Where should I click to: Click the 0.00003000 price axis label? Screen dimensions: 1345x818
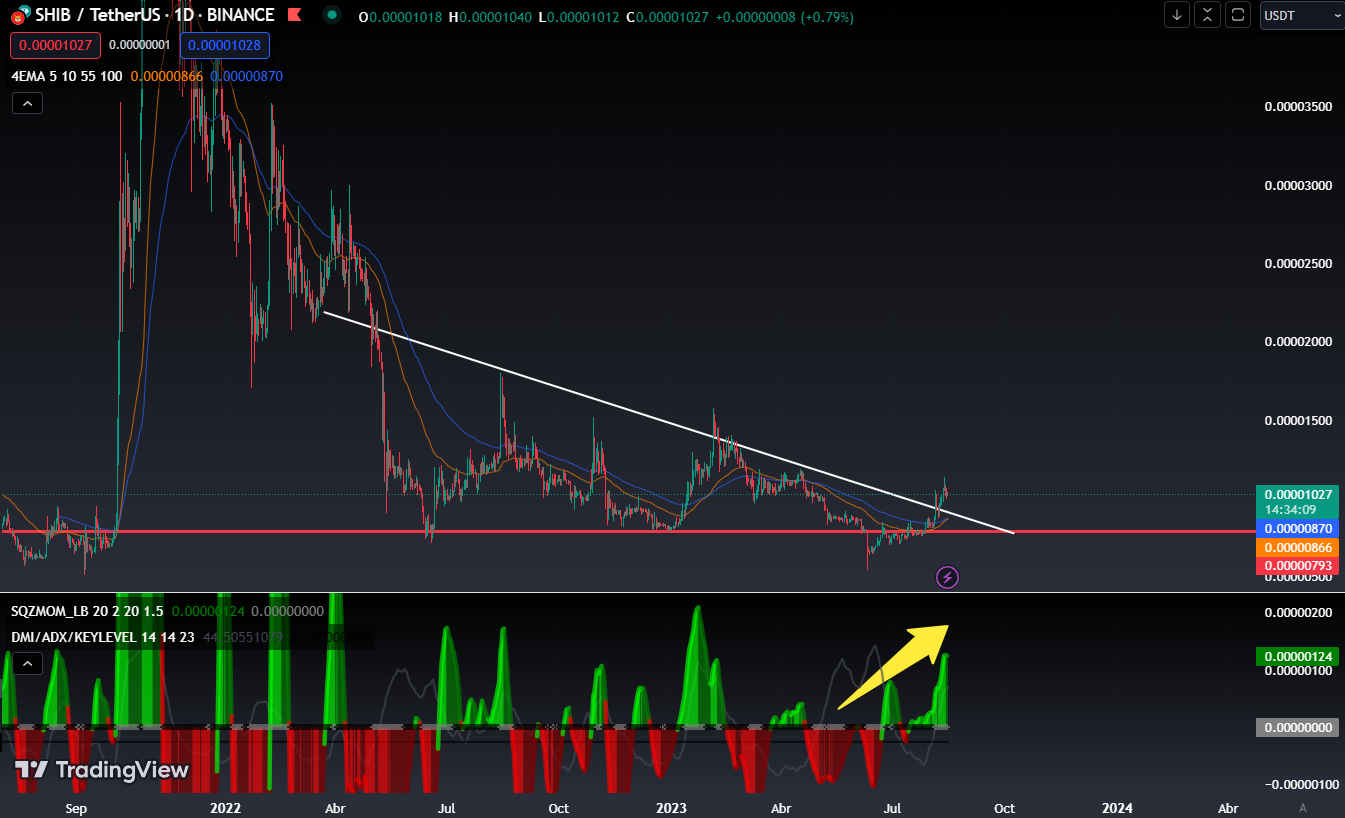pyautogui.click(x=1299, y=185)
